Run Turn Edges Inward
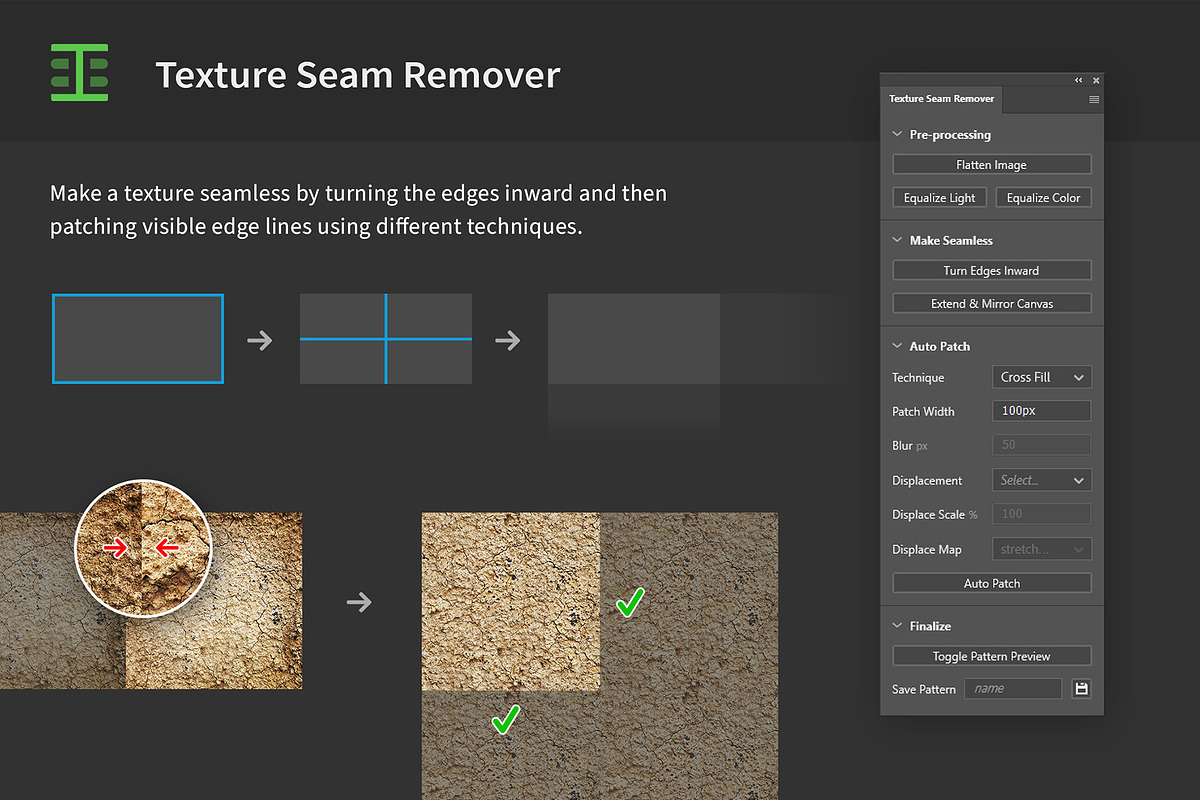Image resolution: width=1200 pixels, height=800 pixels. (991, 270)
